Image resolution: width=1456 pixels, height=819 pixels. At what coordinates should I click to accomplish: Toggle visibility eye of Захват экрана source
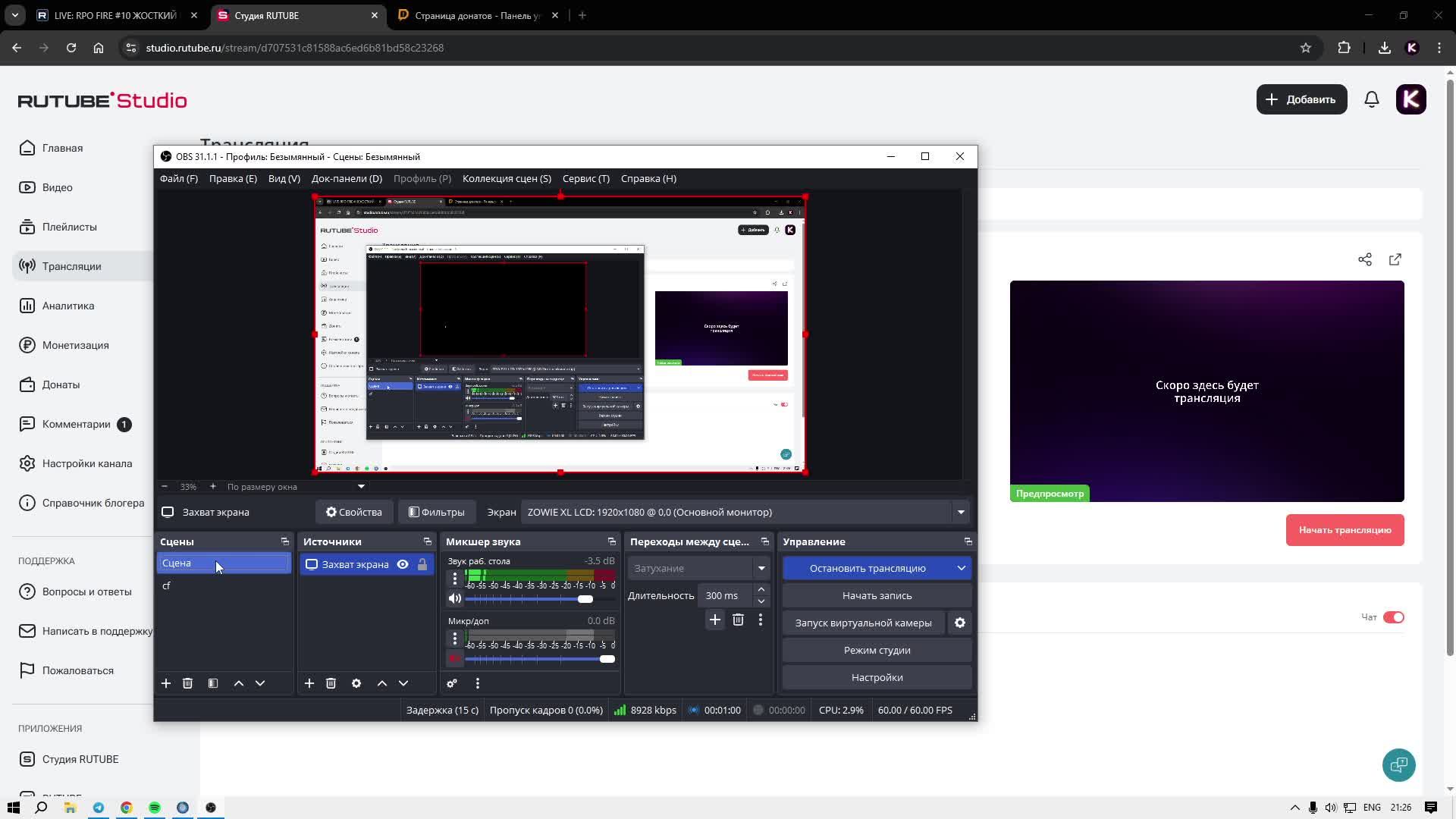click(403, 564)
